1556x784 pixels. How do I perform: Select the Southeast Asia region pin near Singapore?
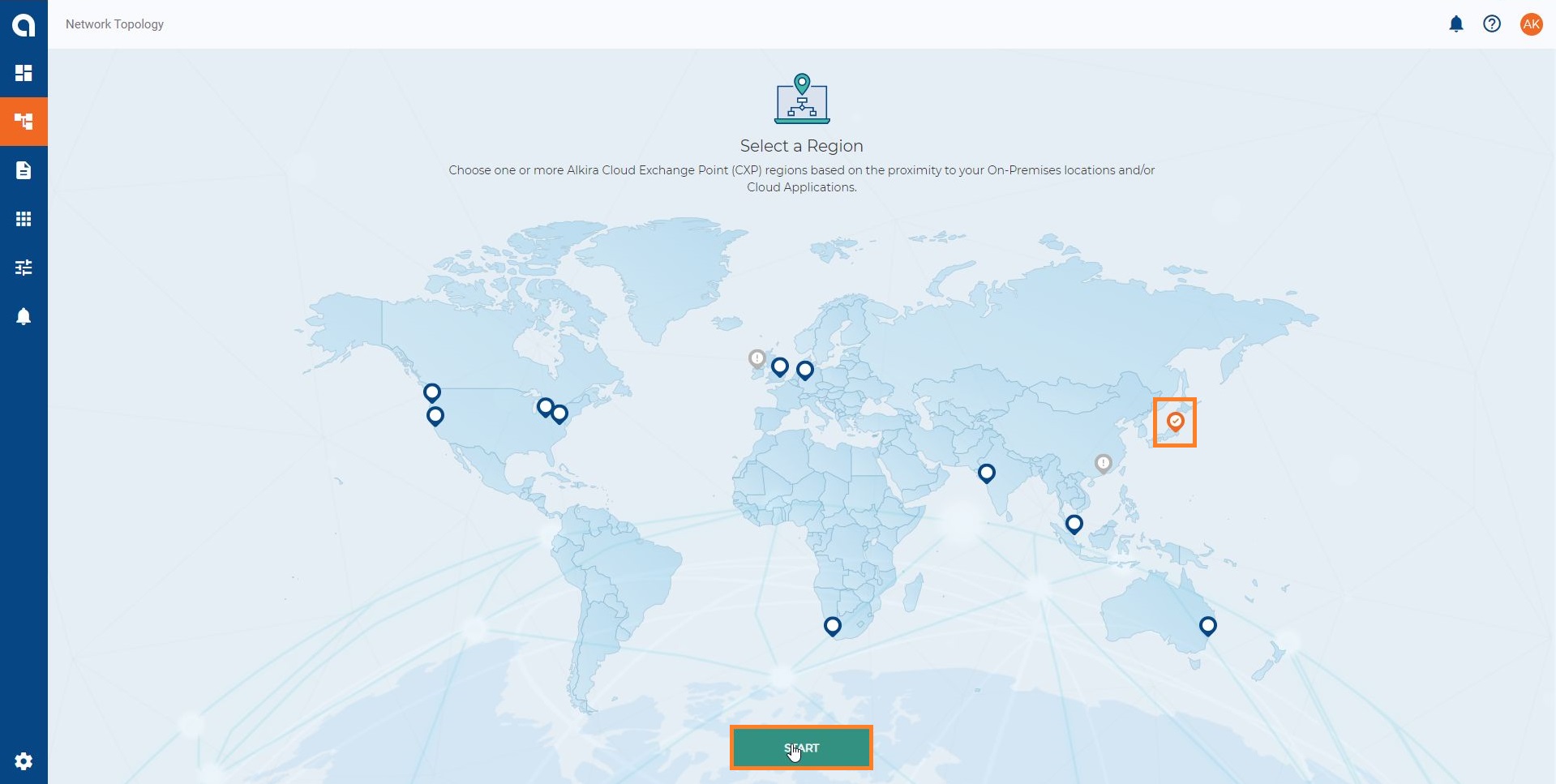(x=1074, y=524)
